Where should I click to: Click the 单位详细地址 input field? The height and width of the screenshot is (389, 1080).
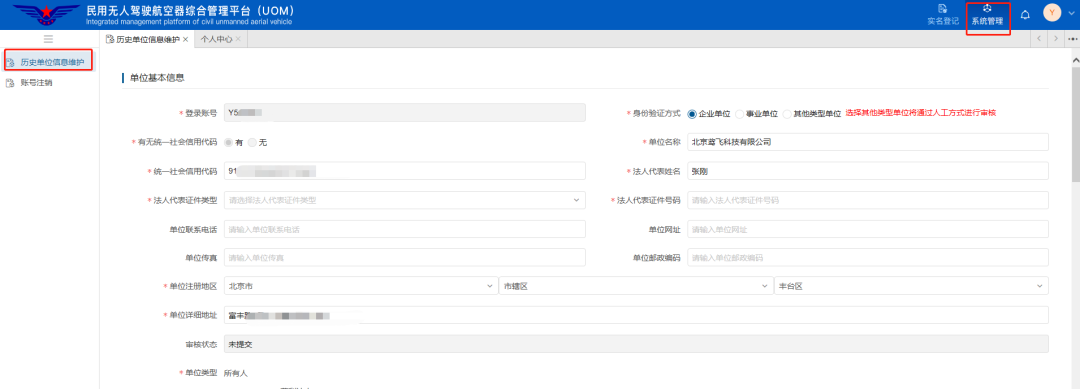pos(636,315)
